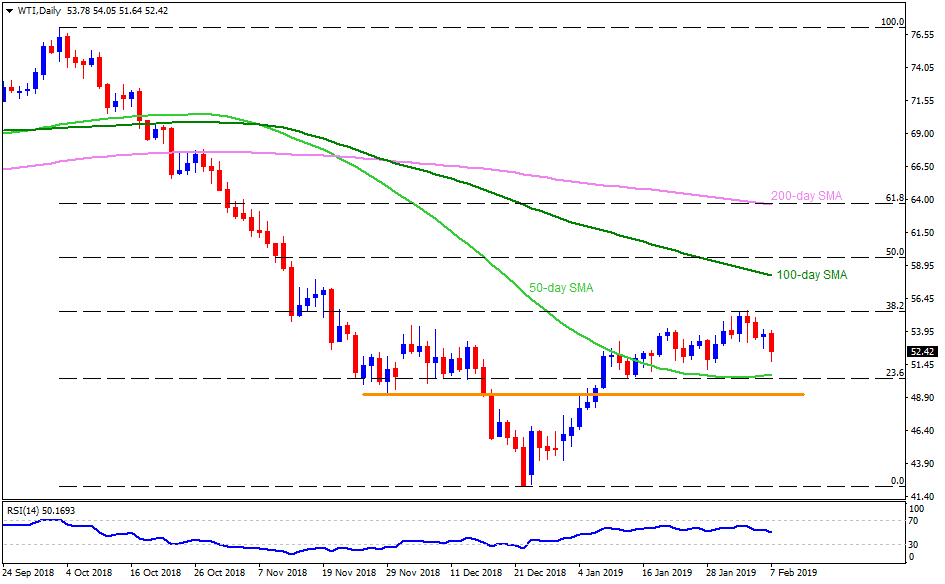Image resolution: width=945 pixels, height=584 pixels.
Task: Select the 50-day SMA label
Action: pos(560,287)
